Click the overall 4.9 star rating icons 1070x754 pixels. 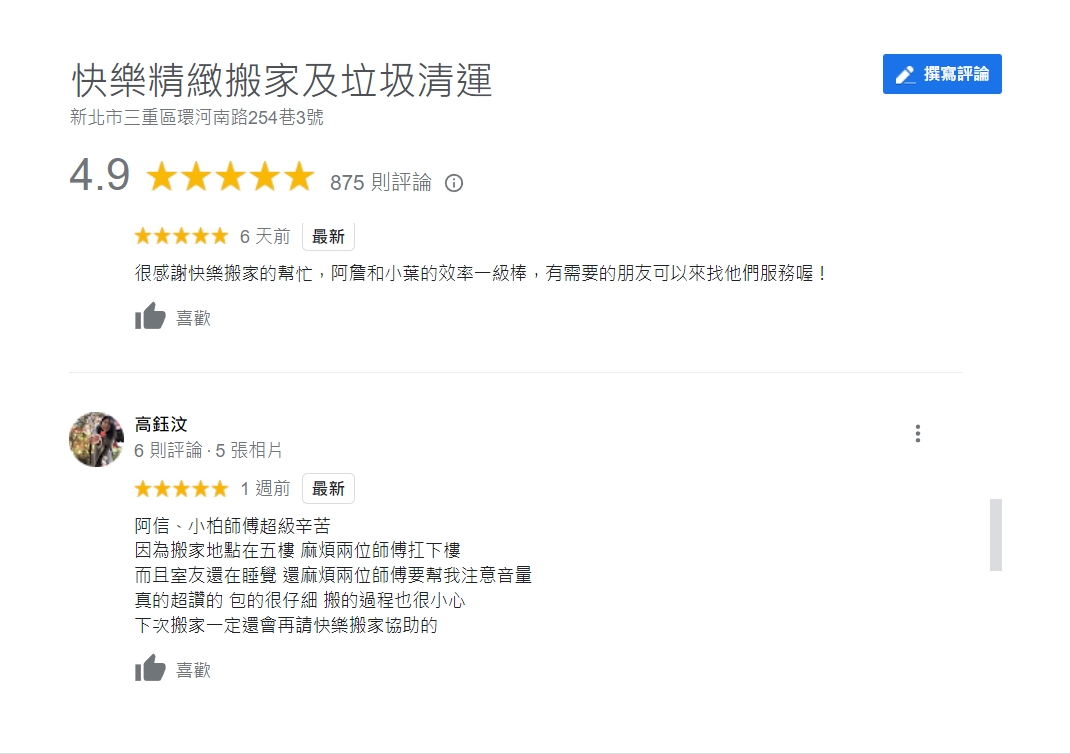point(230,178)
